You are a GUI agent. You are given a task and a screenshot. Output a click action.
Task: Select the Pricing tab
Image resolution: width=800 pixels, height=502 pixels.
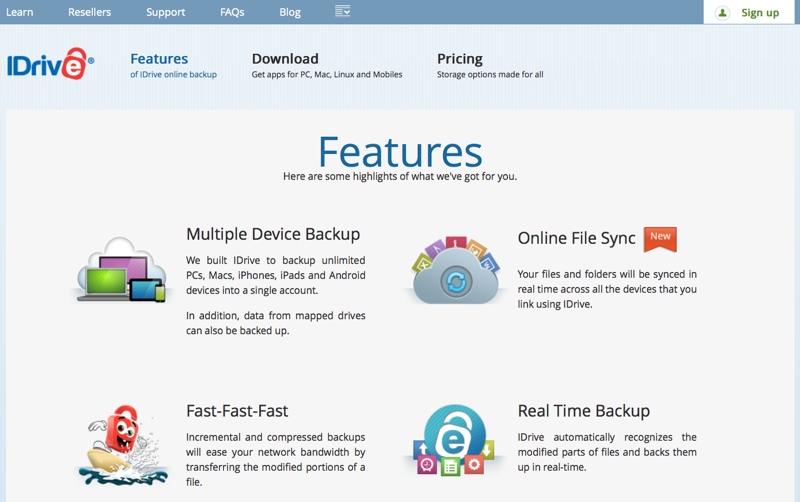[490, 65]
